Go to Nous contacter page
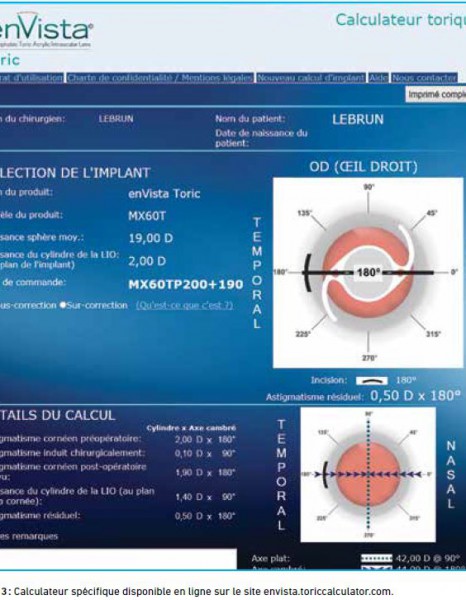Image resolution: width=466 pixels, height=600 pixels. point(424,78)
